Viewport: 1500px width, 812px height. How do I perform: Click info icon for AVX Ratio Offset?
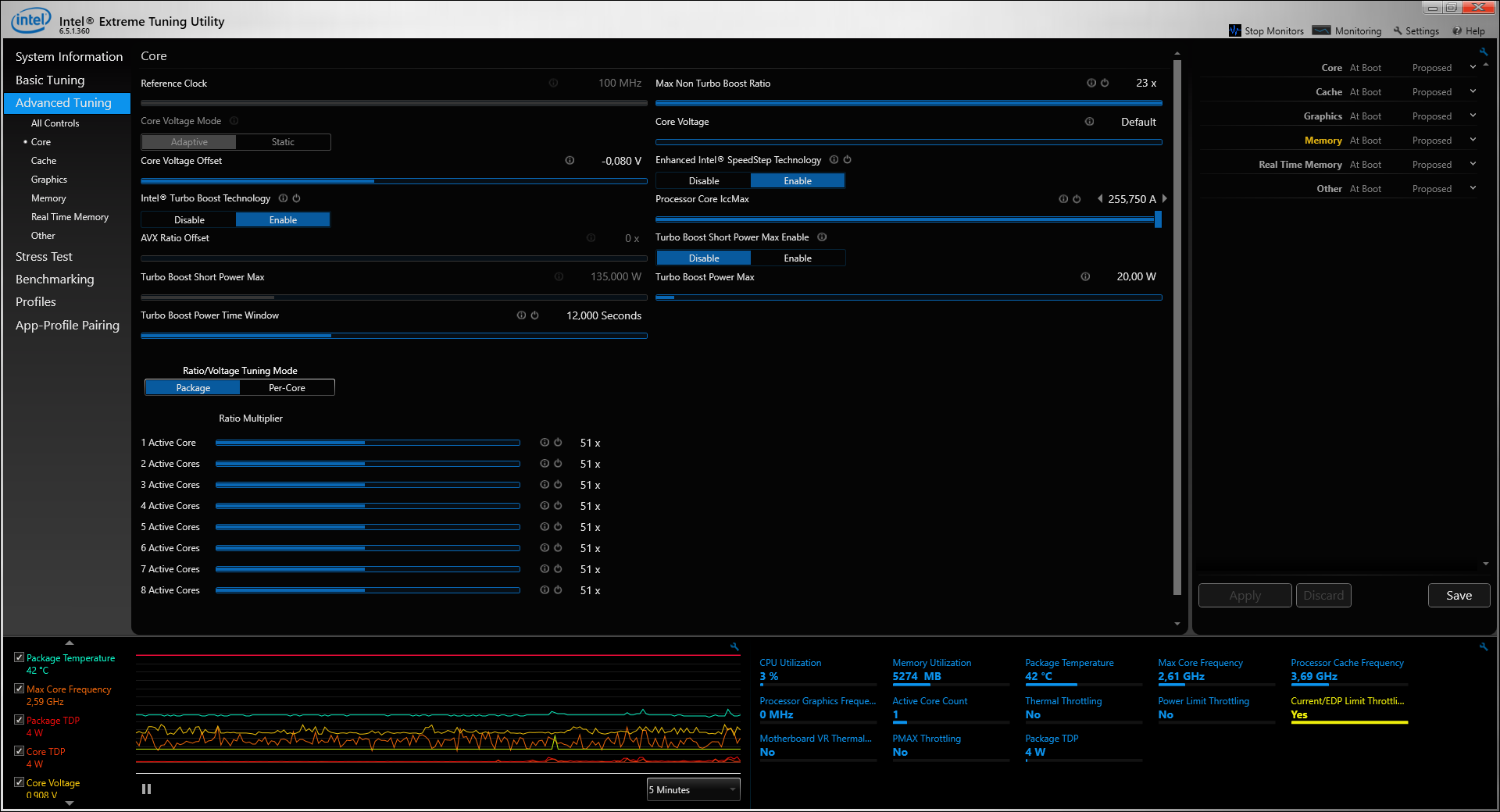tap(591, 237)
